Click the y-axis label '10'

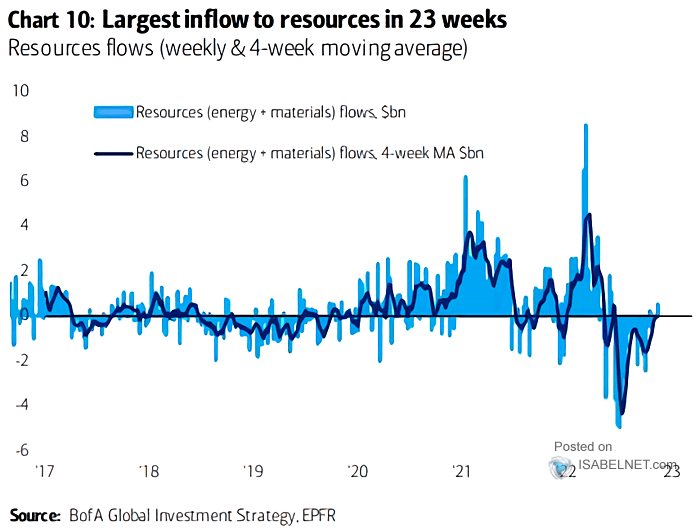point(21,91)
